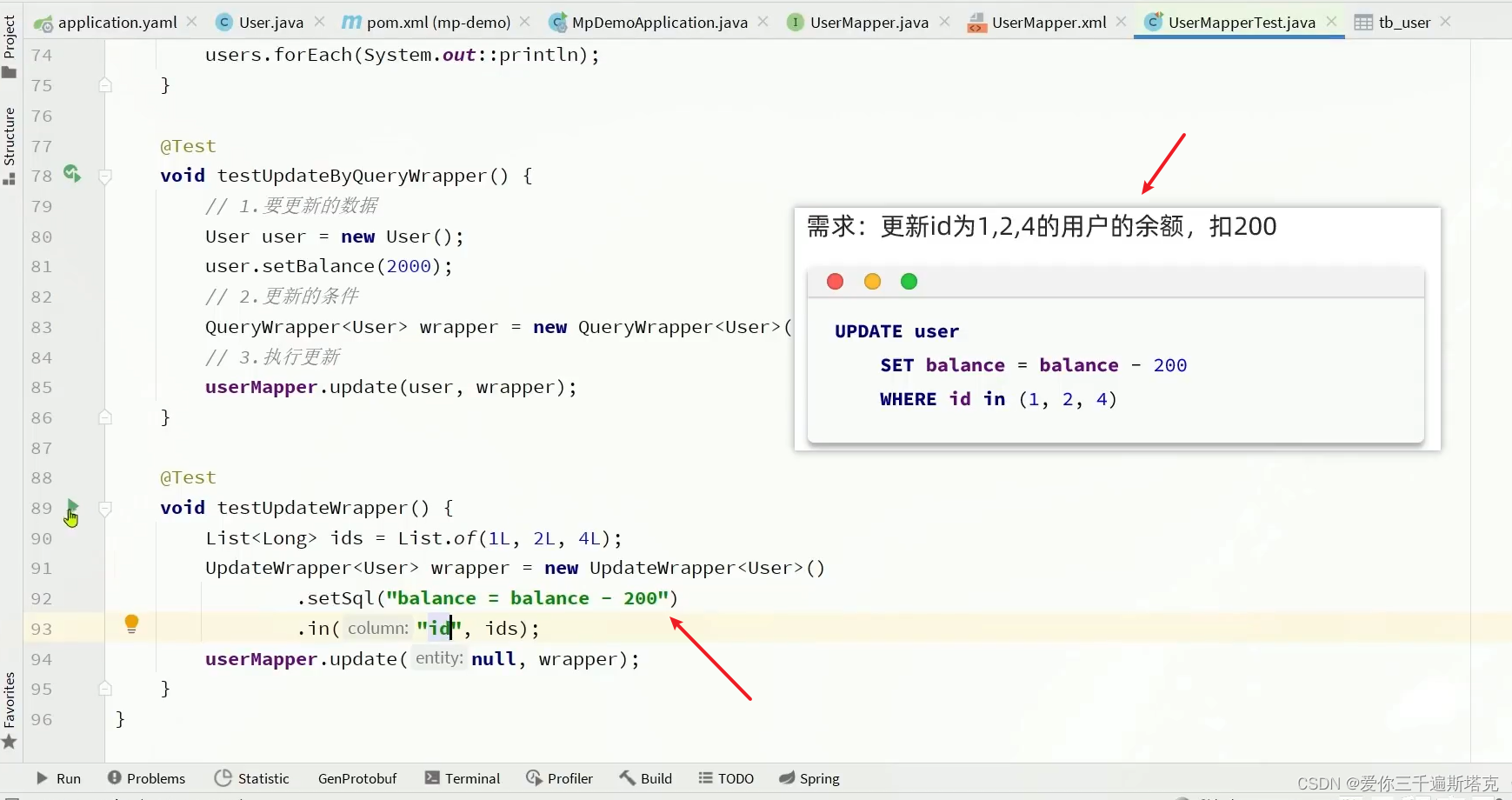
Task: Open the Spring tool window
Action: 809,778
